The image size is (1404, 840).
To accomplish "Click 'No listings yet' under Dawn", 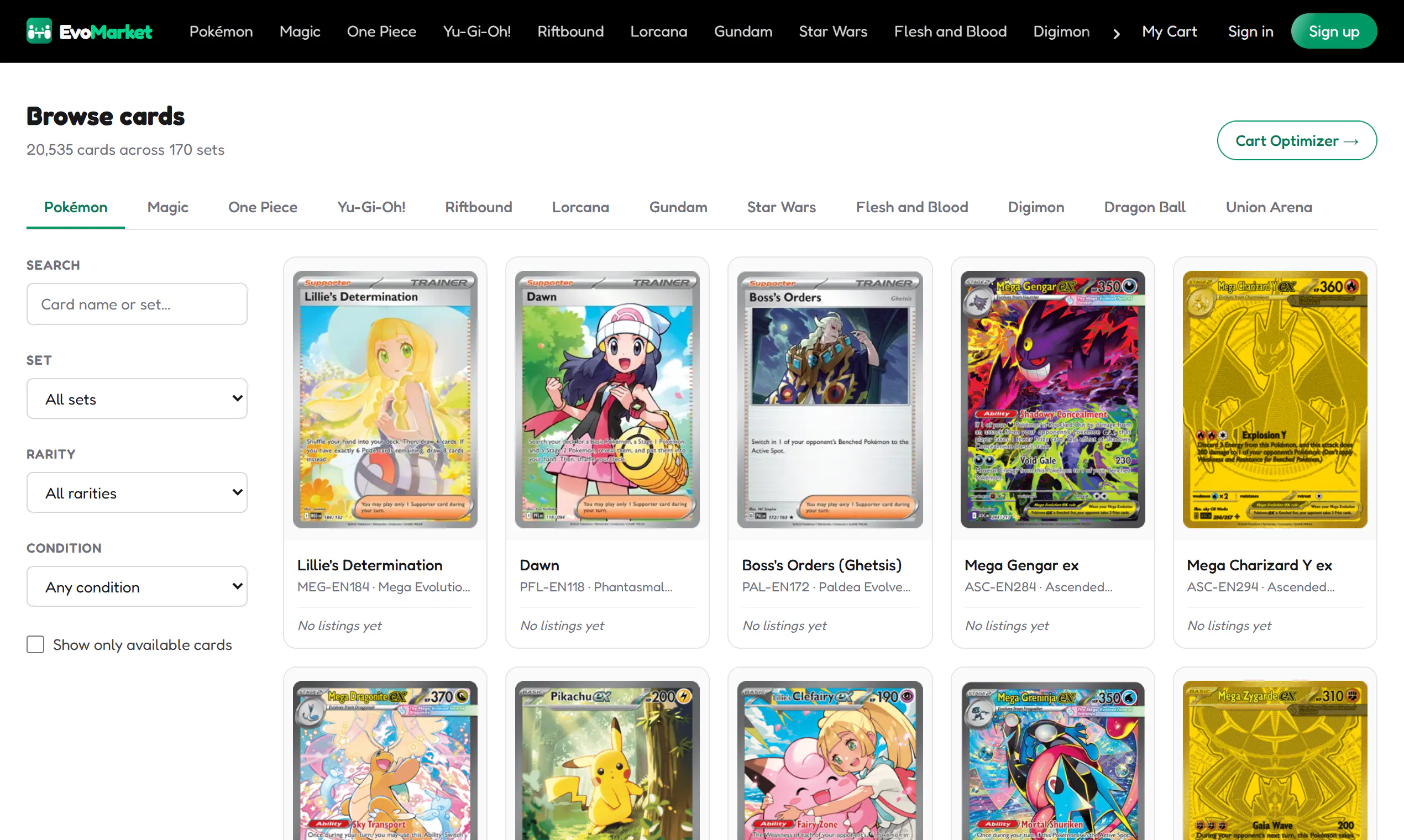I will pos(562,626).
